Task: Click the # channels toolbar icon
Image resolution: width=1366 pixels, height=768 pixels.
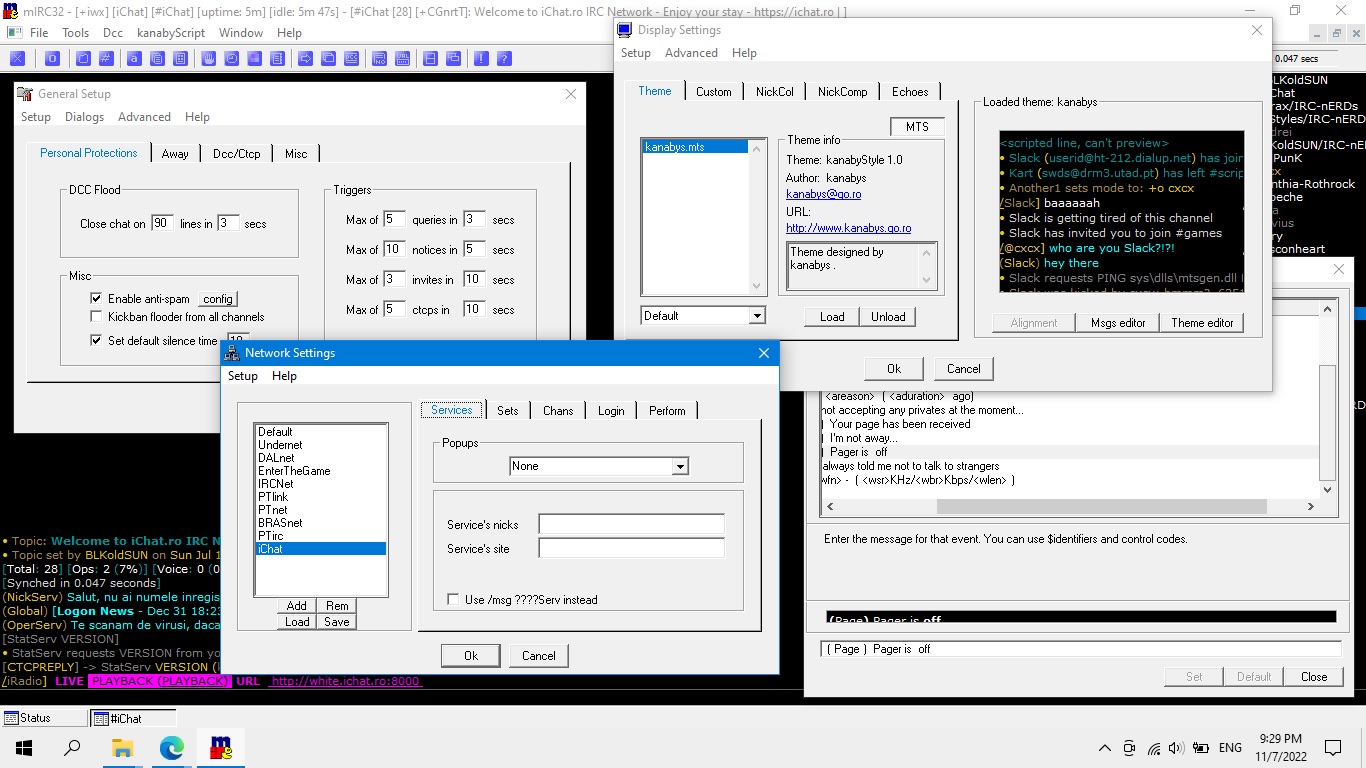Action: [x=105, y=59]
